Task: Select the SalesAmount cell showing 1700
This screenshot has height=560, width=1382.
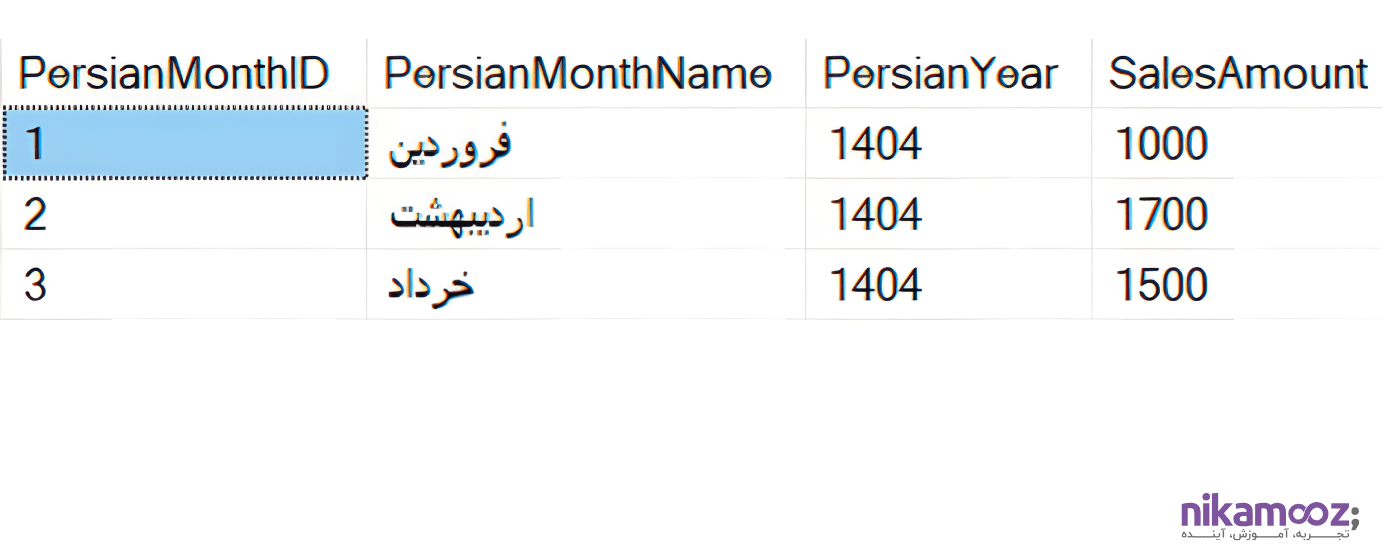Action: 1162,214
